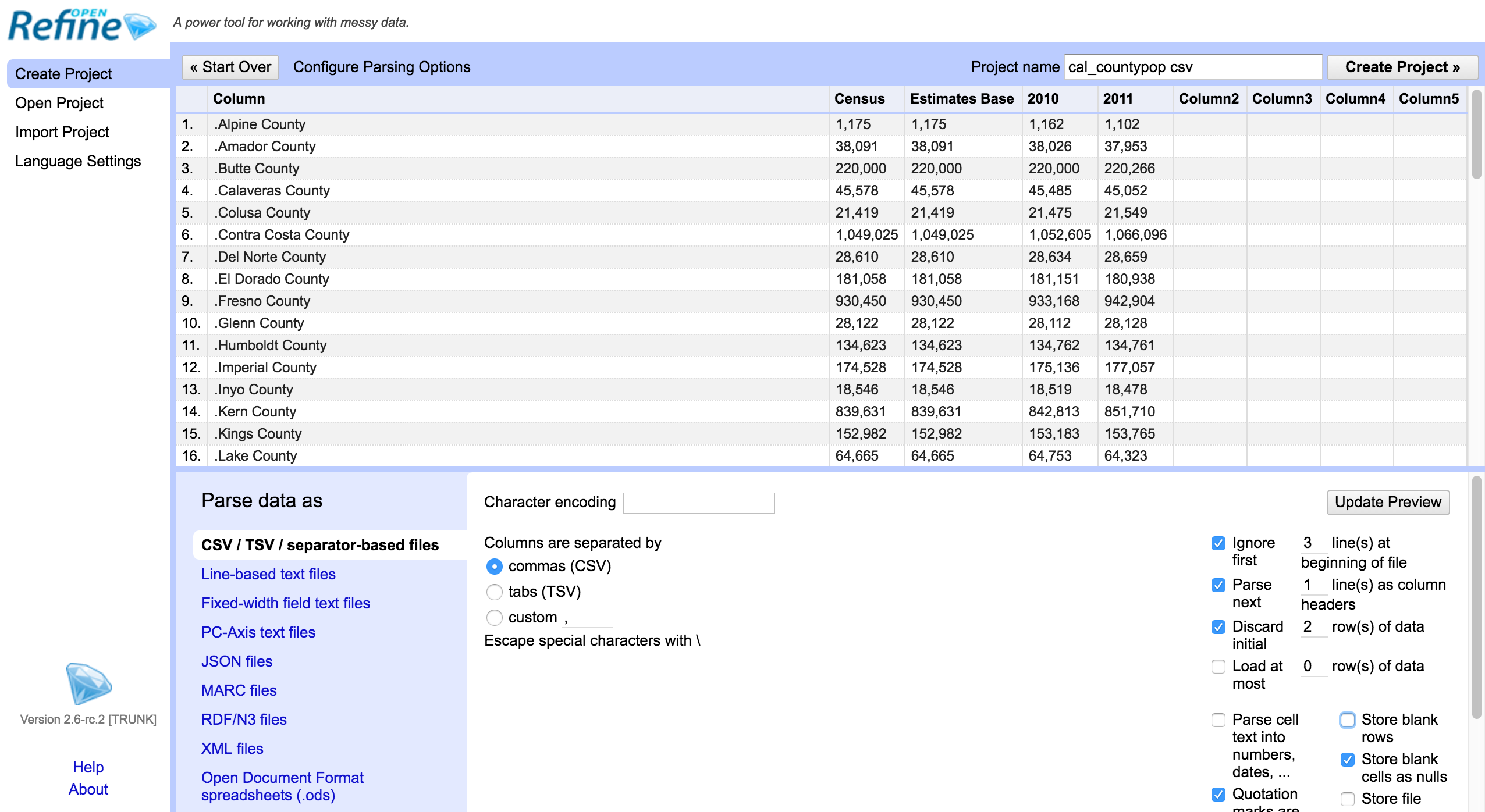1485x812 pixels.
Task: Click the « Start Over button
Action: coord(230,67)
